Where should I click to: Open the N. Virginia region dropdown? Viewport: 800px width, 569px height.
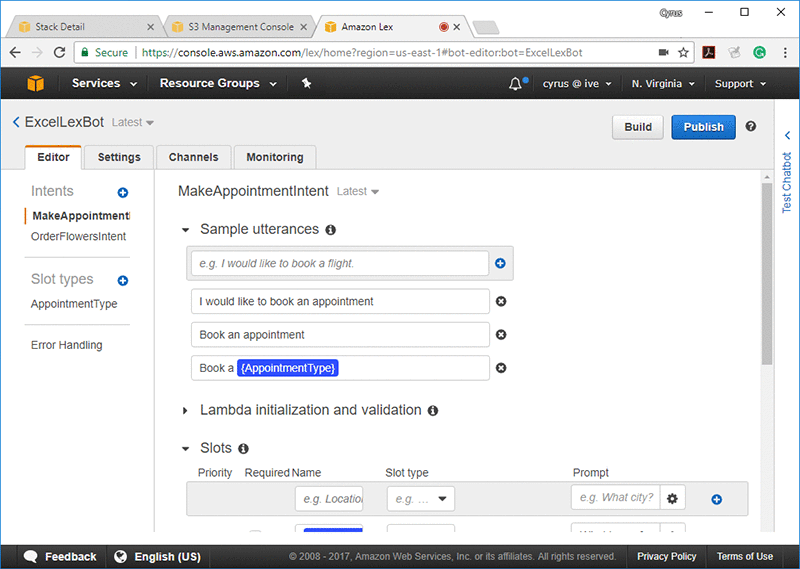pyautogui.click(x=663, y=84)
